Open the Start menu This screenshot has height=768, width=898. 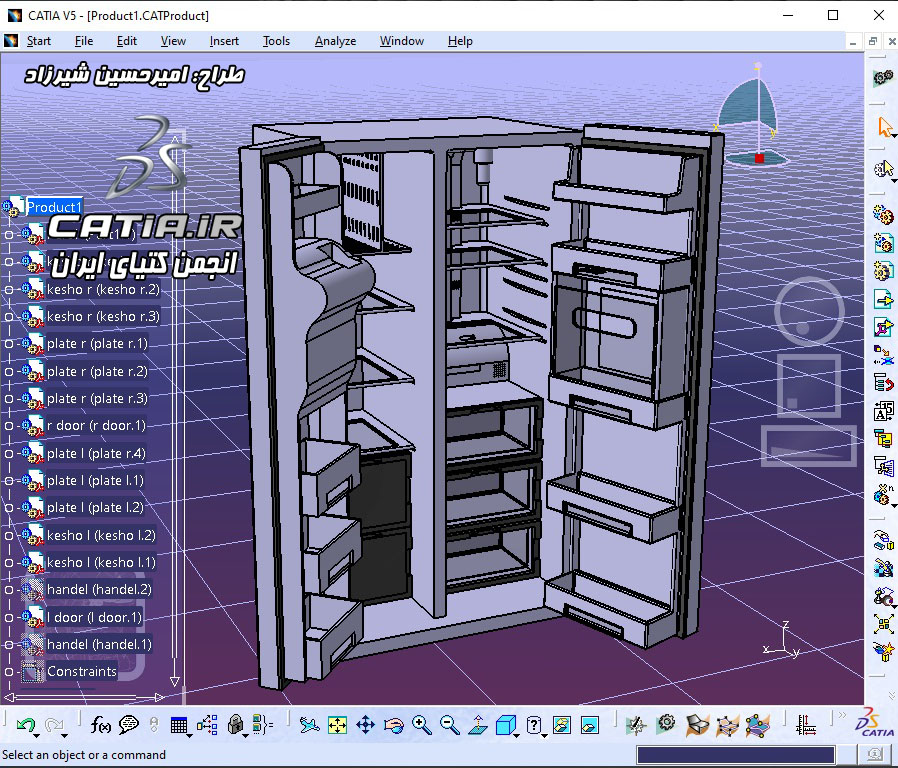[38, 41]
